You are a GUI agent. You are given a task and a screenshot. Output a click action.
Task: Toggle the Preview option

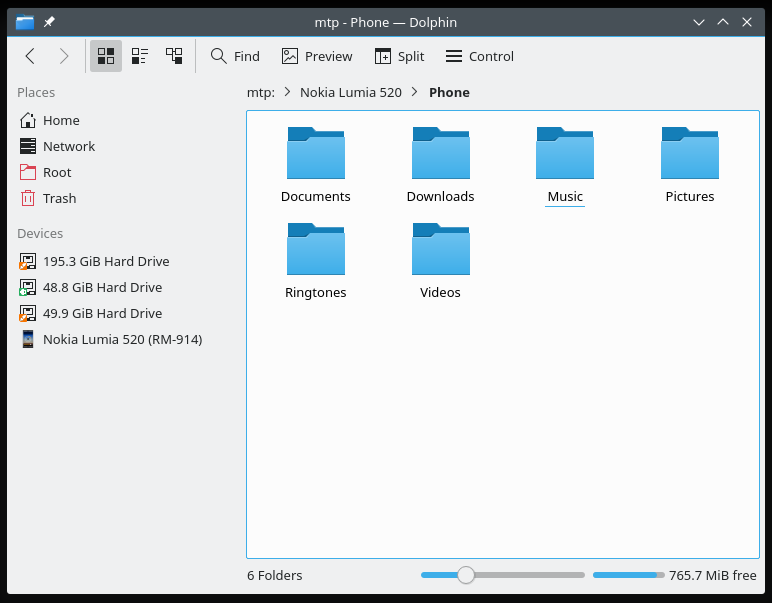coord(317,56)
